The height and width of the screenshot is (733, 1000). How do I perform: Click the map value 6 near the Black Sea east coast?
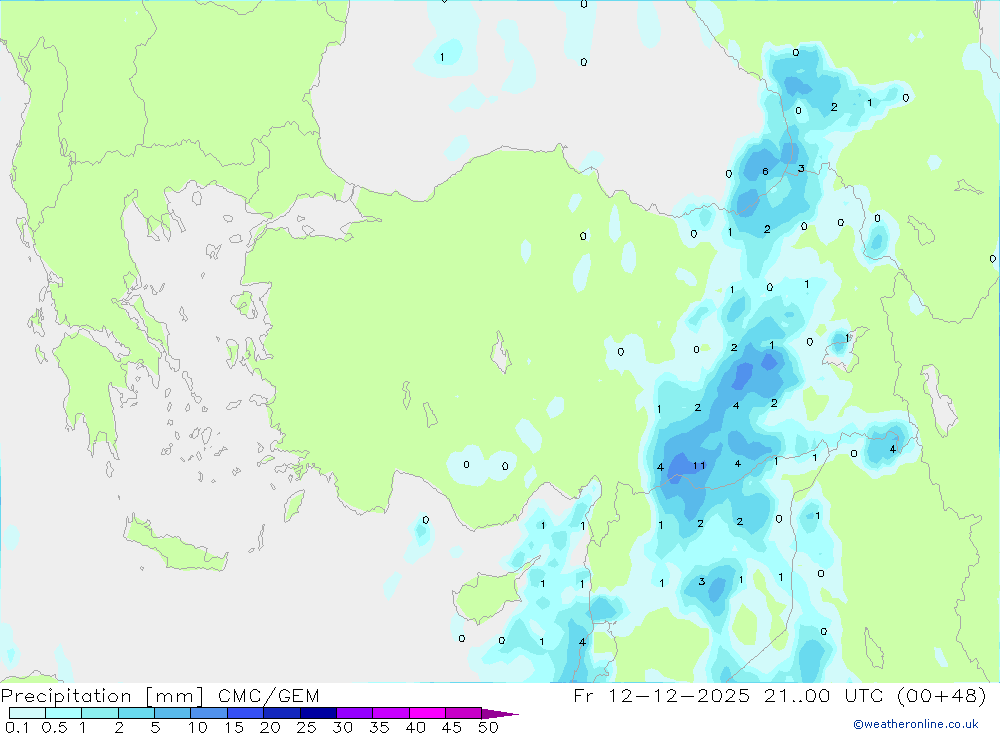(765, 172)
